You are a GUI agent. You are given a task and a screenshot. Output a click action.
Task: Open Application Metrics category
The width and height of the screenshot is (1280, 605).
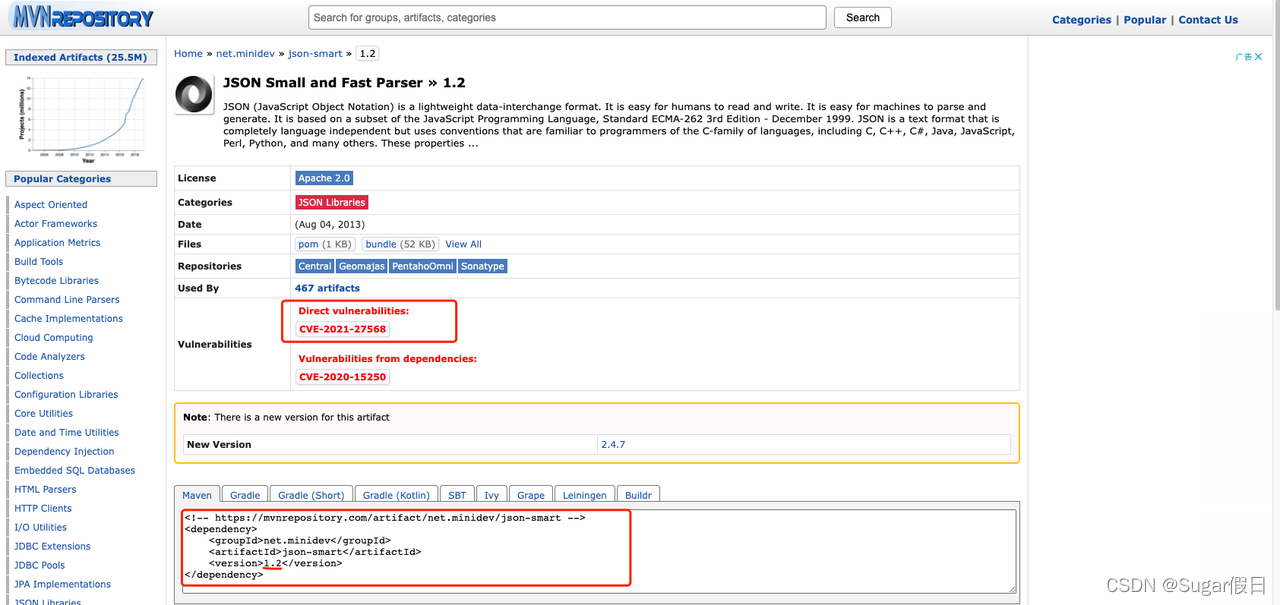click(57, 243)
